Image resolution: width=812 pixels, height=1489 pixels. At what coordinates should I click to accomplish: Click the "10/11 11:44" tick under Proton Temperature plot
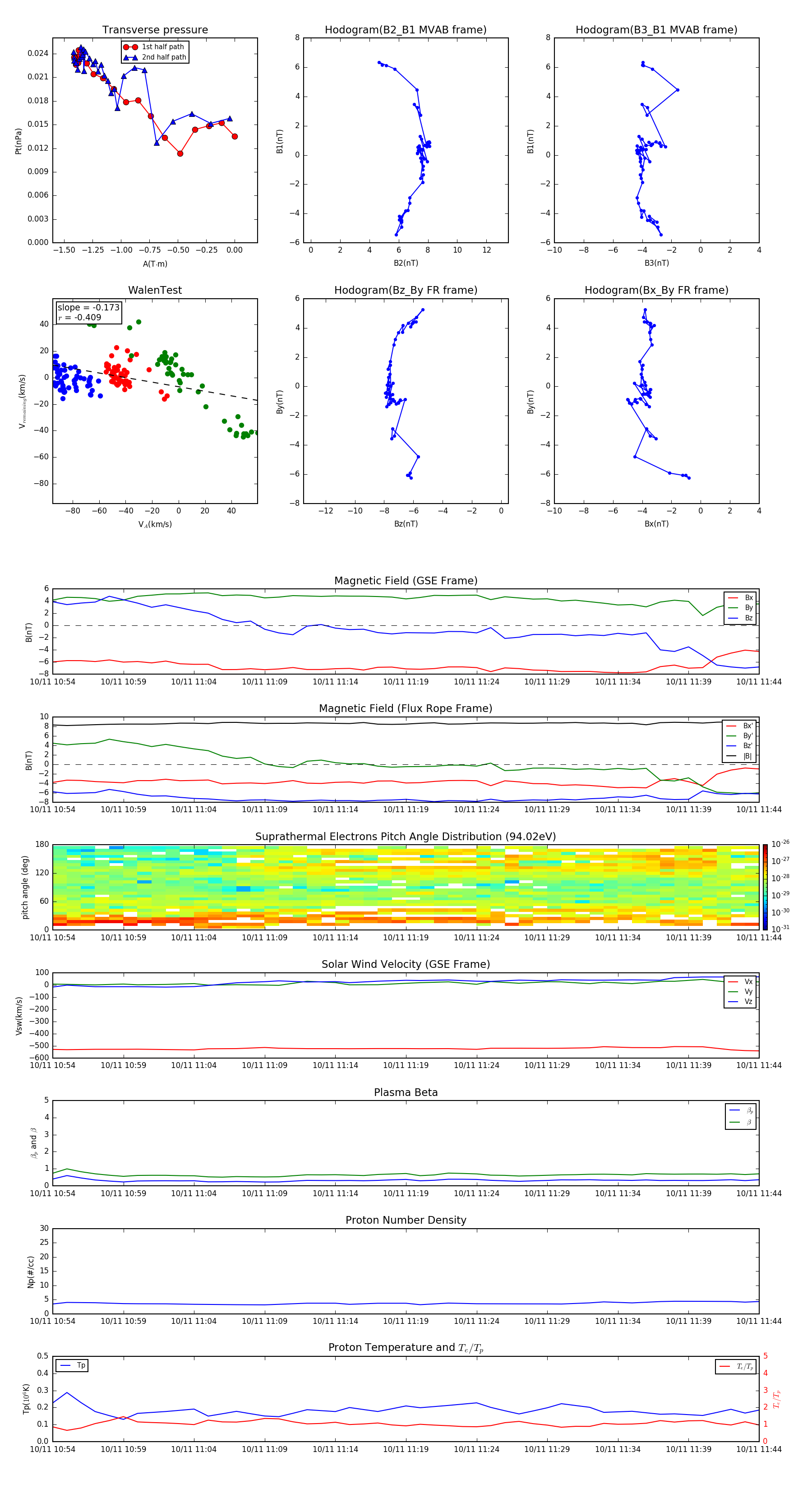(x=758, y=1449)
